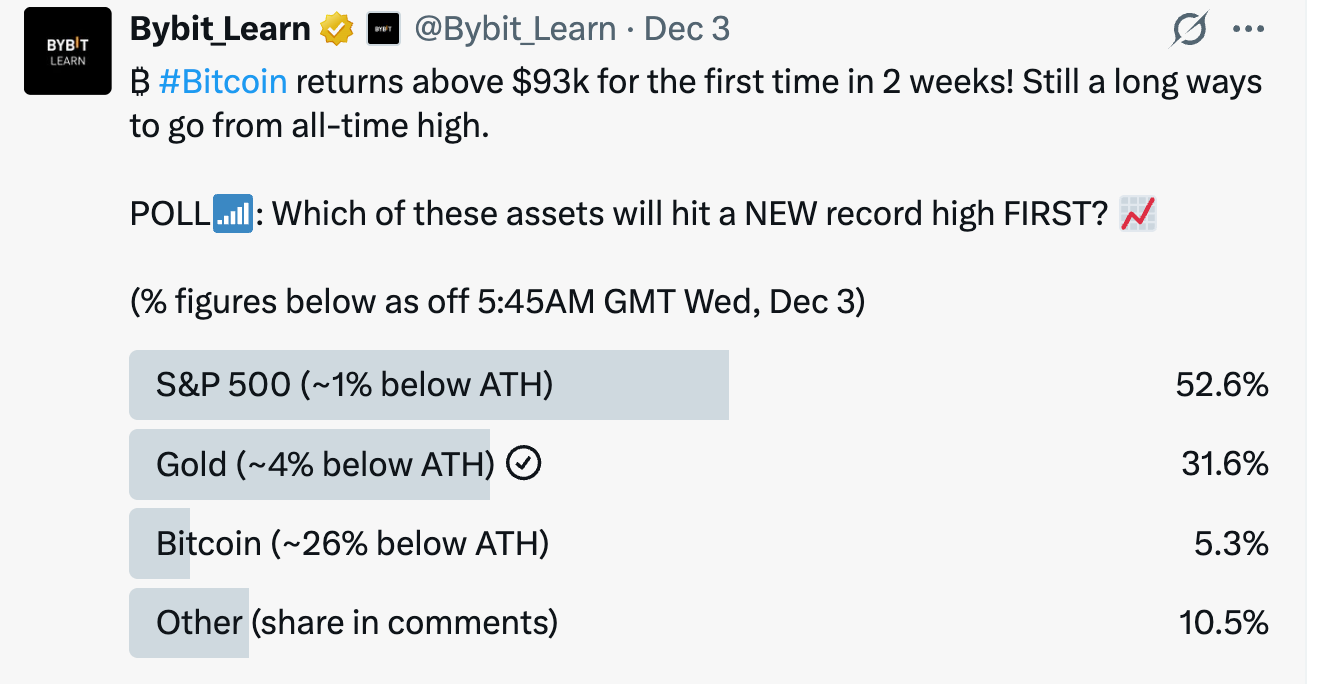The width and height of the screenshot is (1318, 684).
Task: Click the bar chart emoji after POLL
Action: coord(232,213)
